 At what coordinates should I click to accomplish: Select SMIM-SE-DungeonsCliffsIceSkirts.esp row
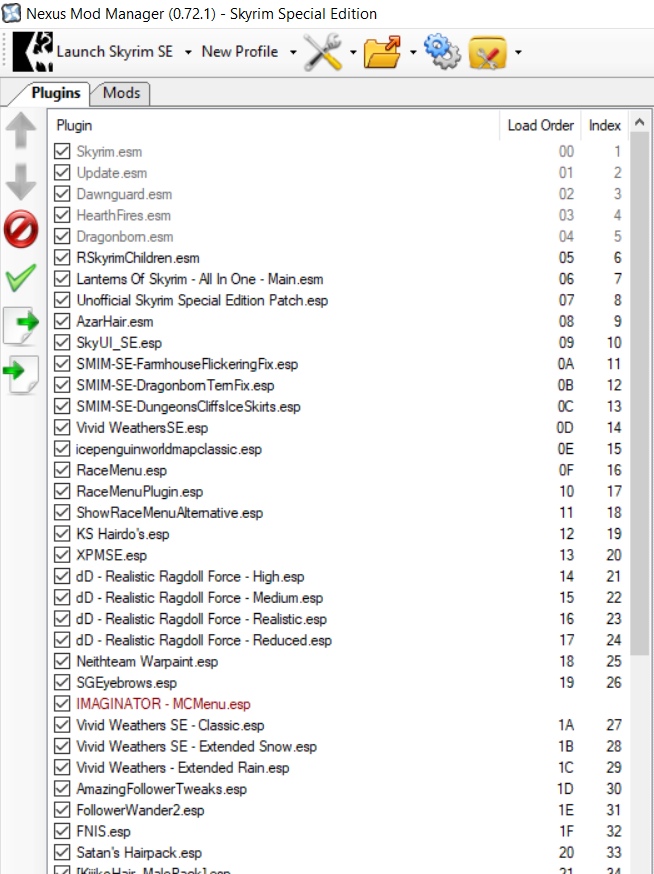point(338,406)
